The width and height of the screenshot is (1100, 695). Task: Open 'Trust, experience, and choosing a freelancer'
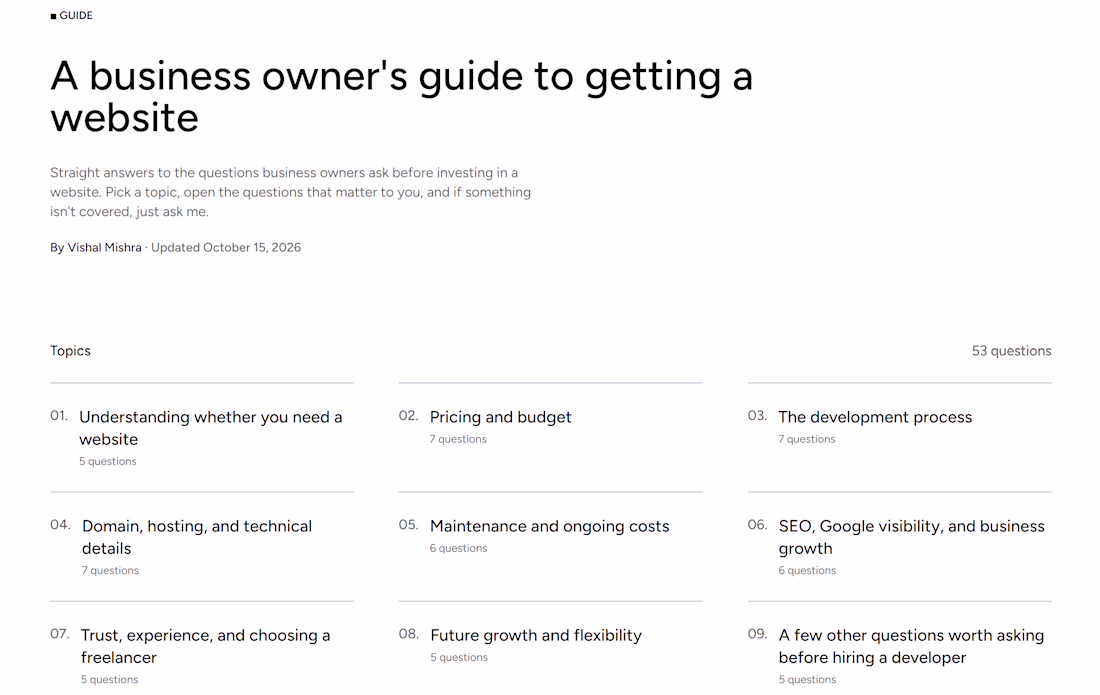(206, 646)
